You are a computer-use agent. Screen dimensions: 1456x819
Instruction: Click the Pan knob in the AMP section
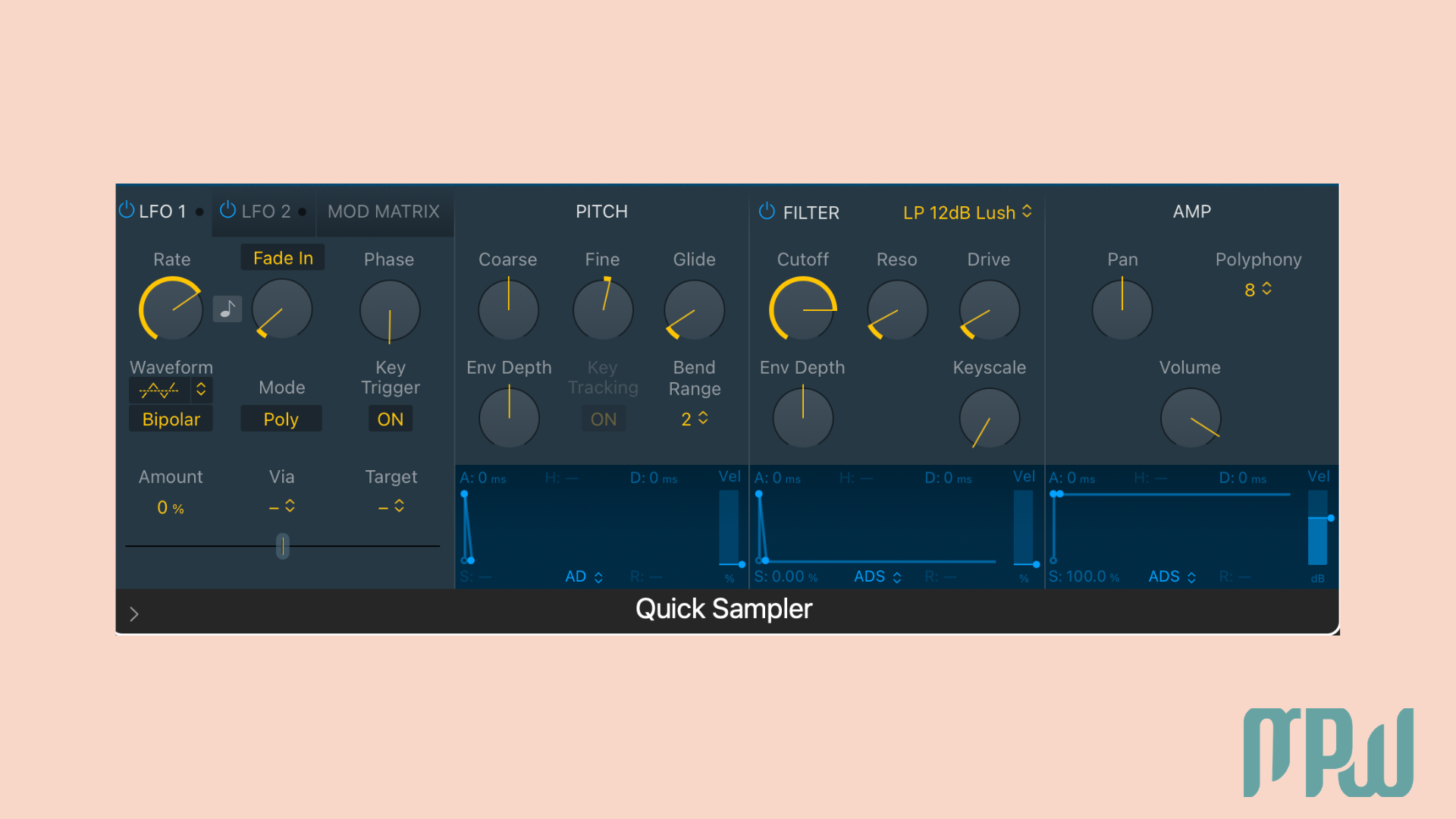point(1122,309)
